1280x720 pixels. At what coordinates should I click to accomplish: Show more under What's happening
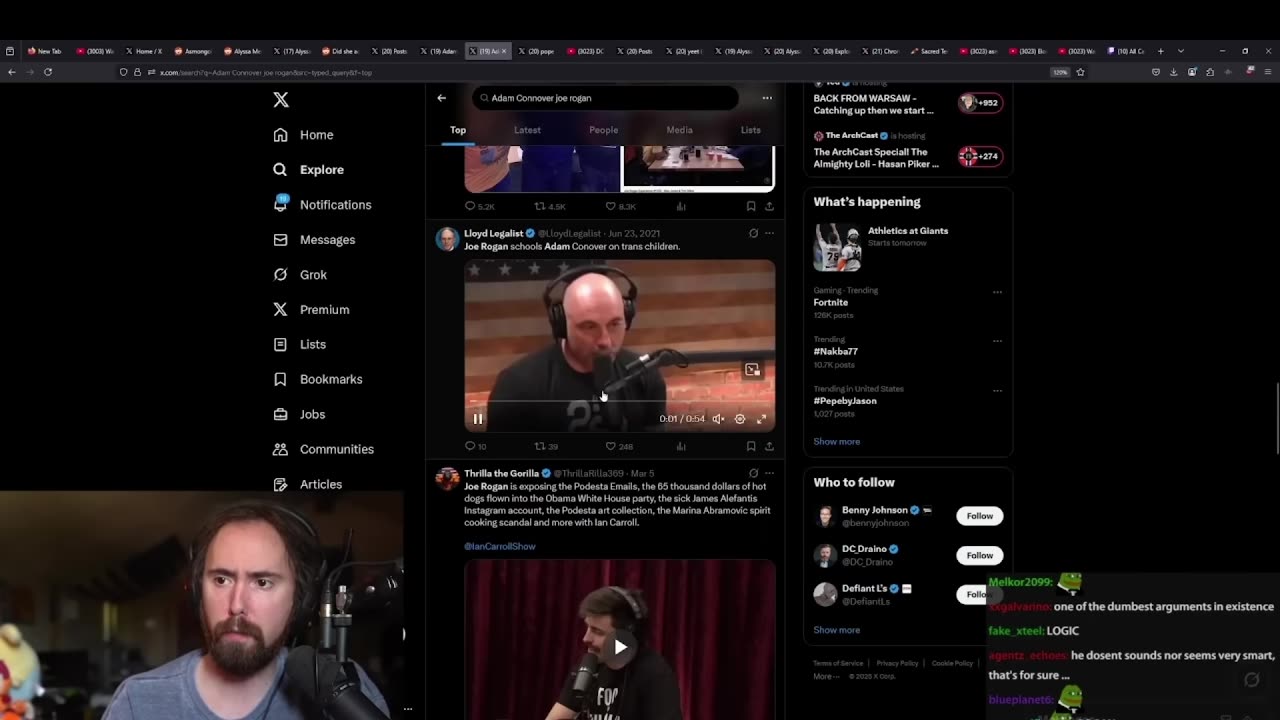tap(837, 441)
